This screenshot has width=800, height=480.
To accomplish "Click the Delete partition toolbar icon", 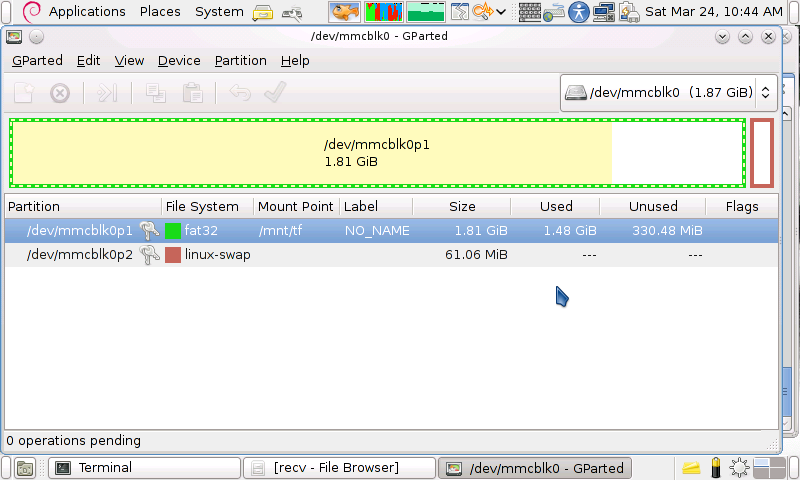I will (x=60, y=93).
